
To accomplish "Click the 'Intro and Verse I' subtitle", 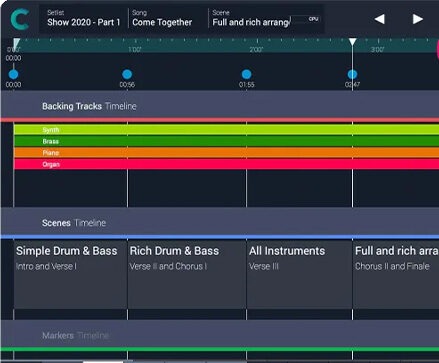I will 46,266.
